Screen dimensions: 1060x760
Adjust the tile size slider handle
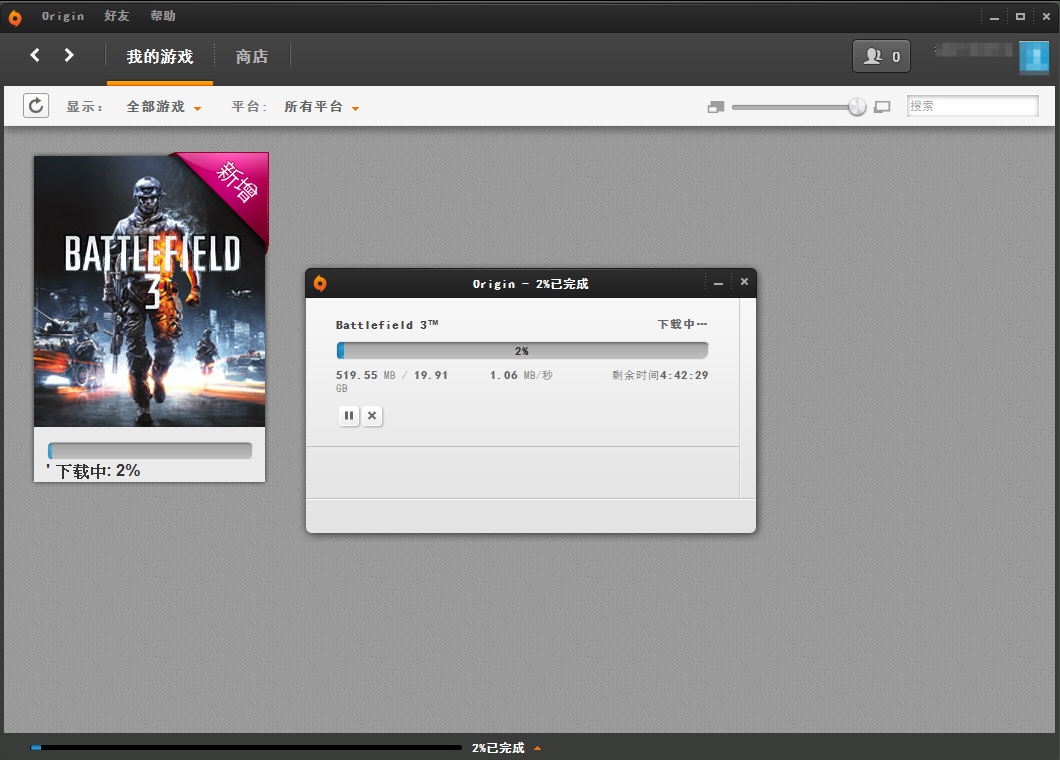tap(857, 107)
